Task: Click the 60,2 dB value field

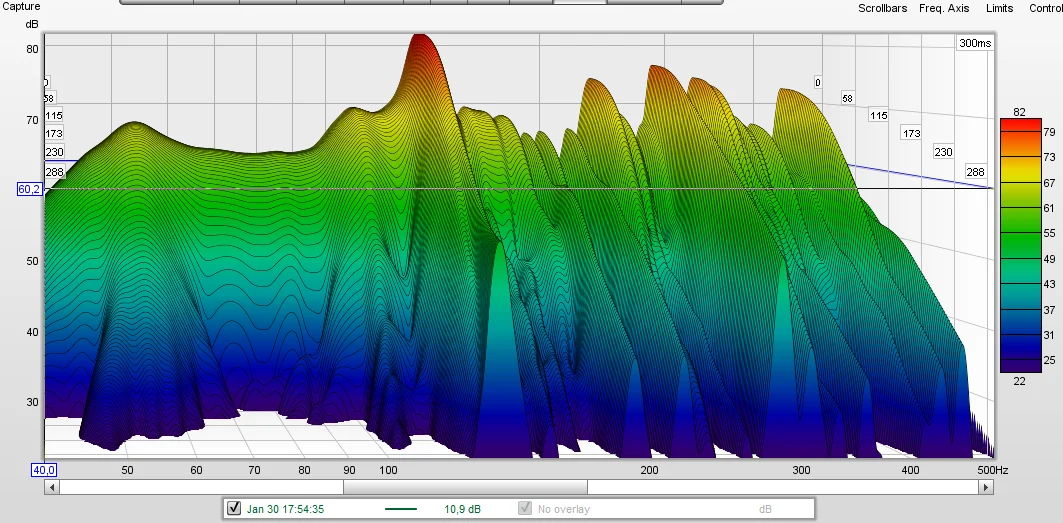Action: click(29, 189)
